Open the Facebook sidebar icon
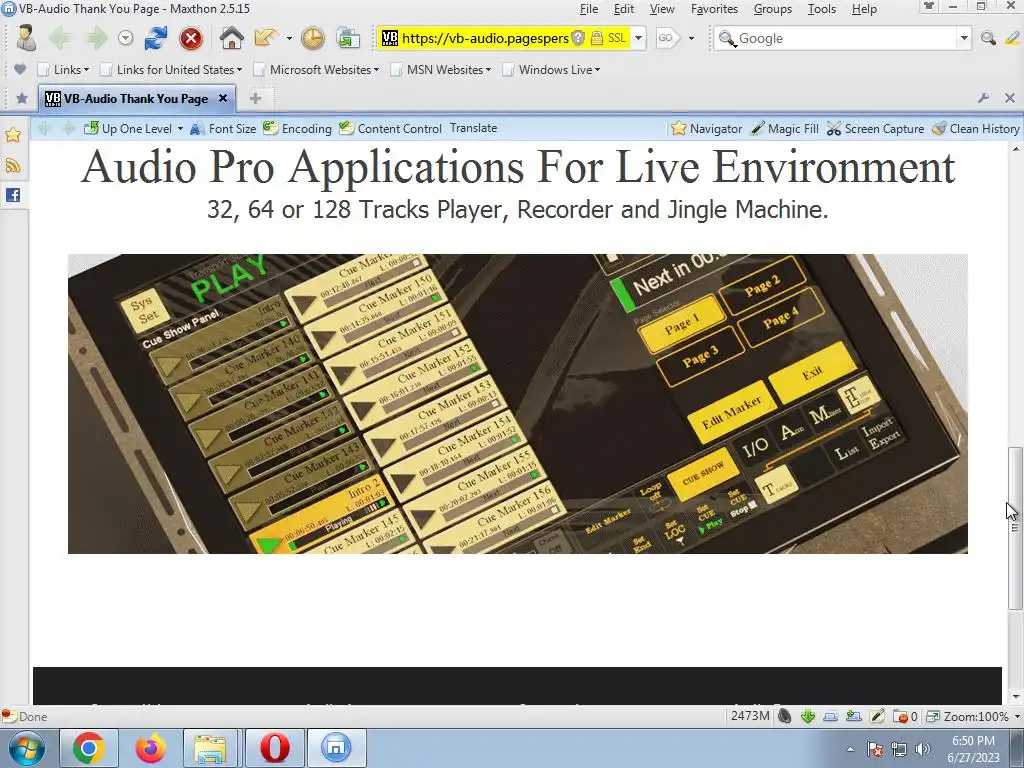Screen dimensions: 1024x768 click(13, 195)
